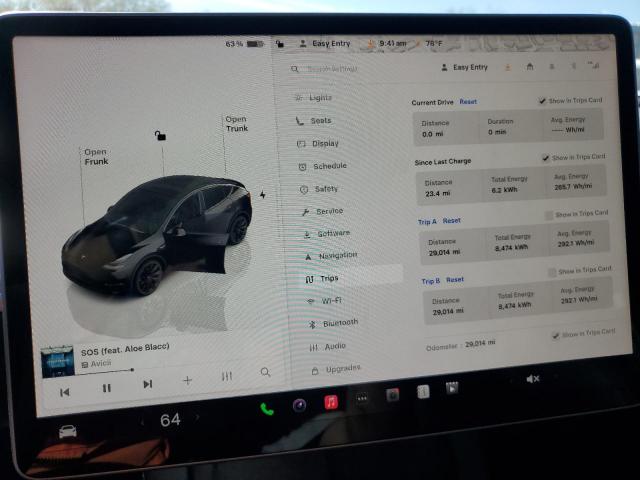Go to Navigation settings
The width and height of the screenshot is (640, 480).
click(331, 256)
